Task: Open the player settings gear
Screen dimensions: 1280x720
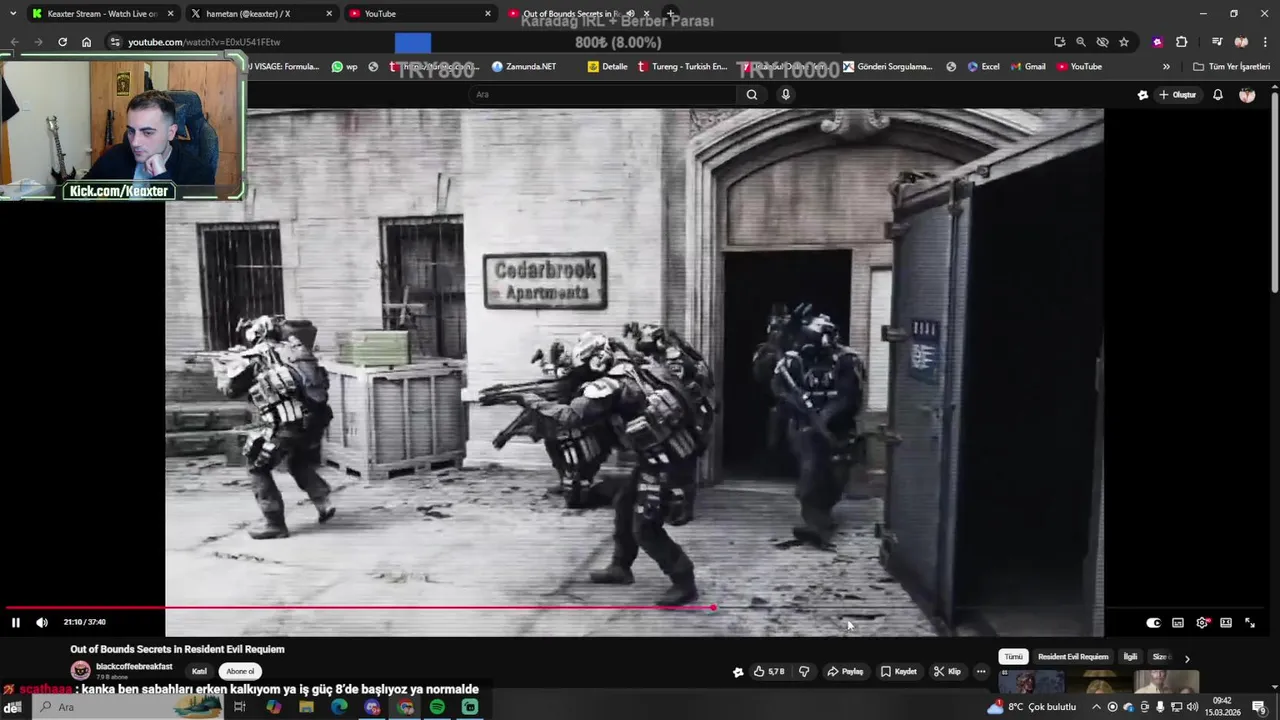Action: [1202, 623]
